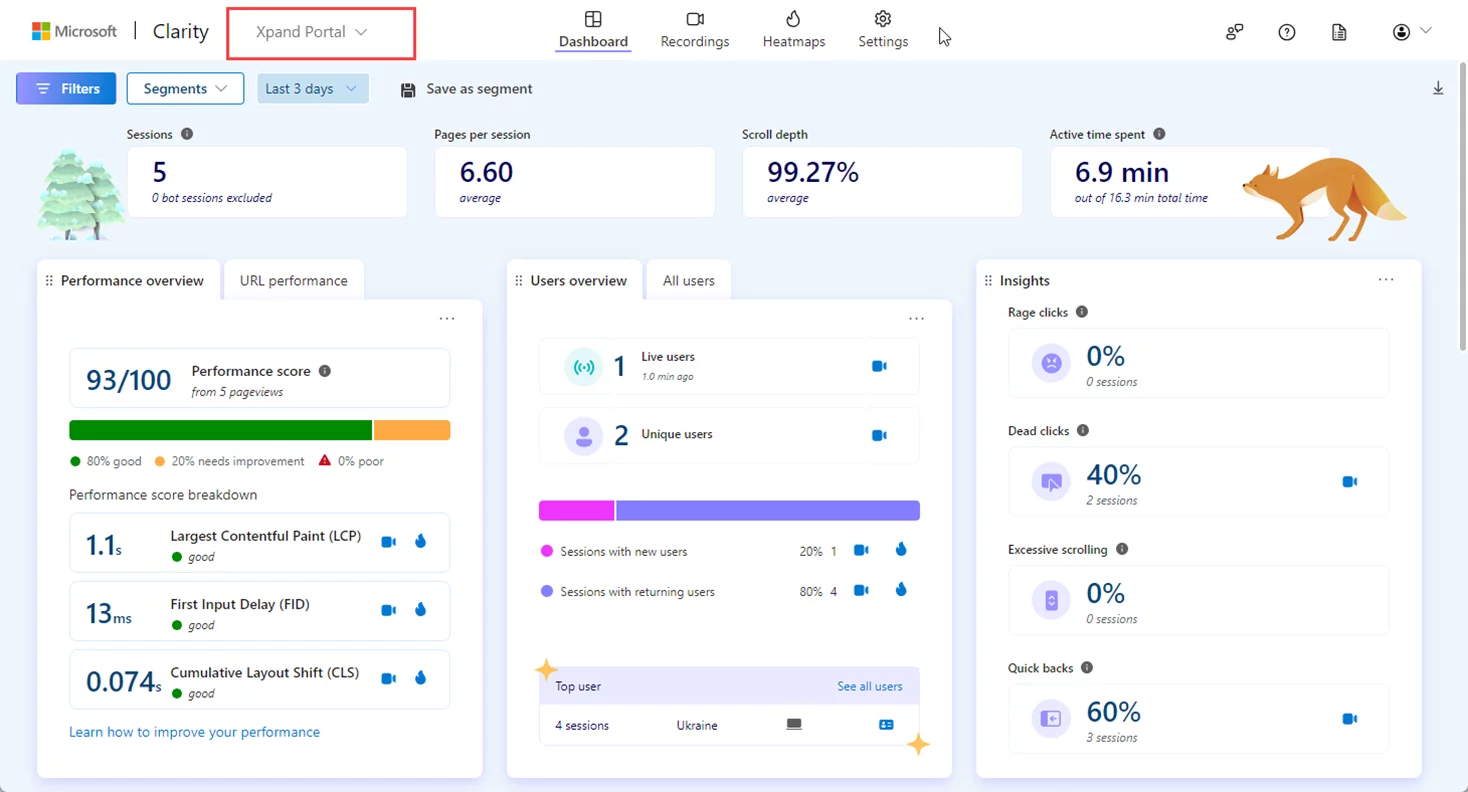View recordings of Dead clicks sessions
The height and width of the screenshot is (792, 1468).
tap(1349, 482)
